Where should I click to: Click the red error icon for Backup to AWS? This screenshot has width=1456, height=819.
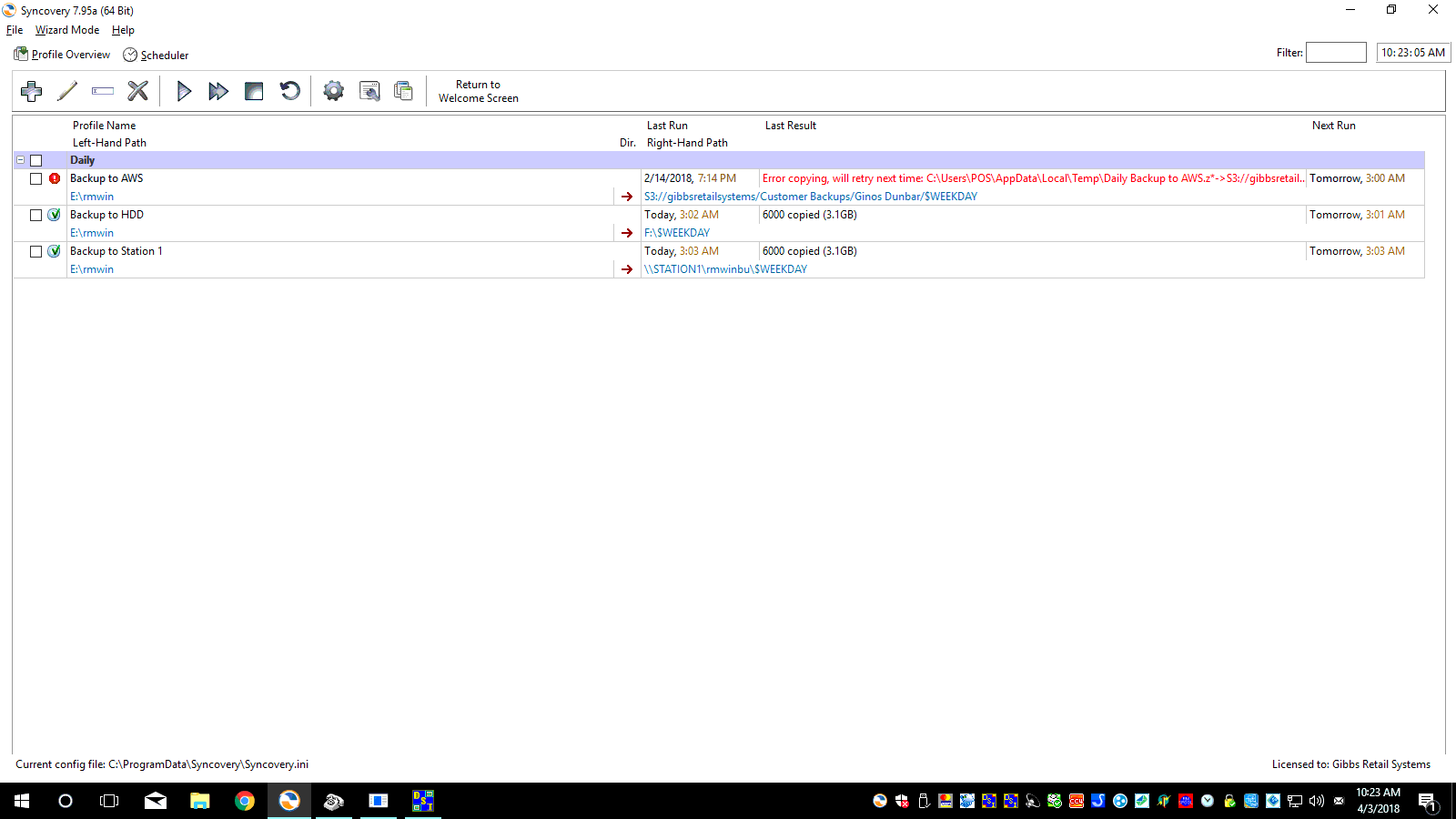[x=55, y=178]
